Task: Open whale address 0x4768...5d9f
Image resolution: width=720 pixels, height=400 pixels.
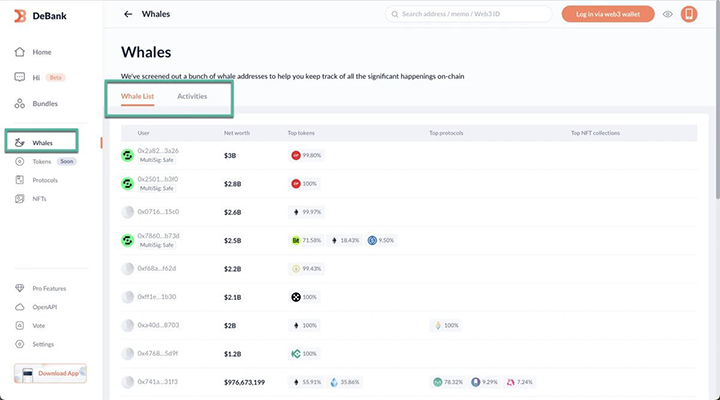Action: point(158,353)
